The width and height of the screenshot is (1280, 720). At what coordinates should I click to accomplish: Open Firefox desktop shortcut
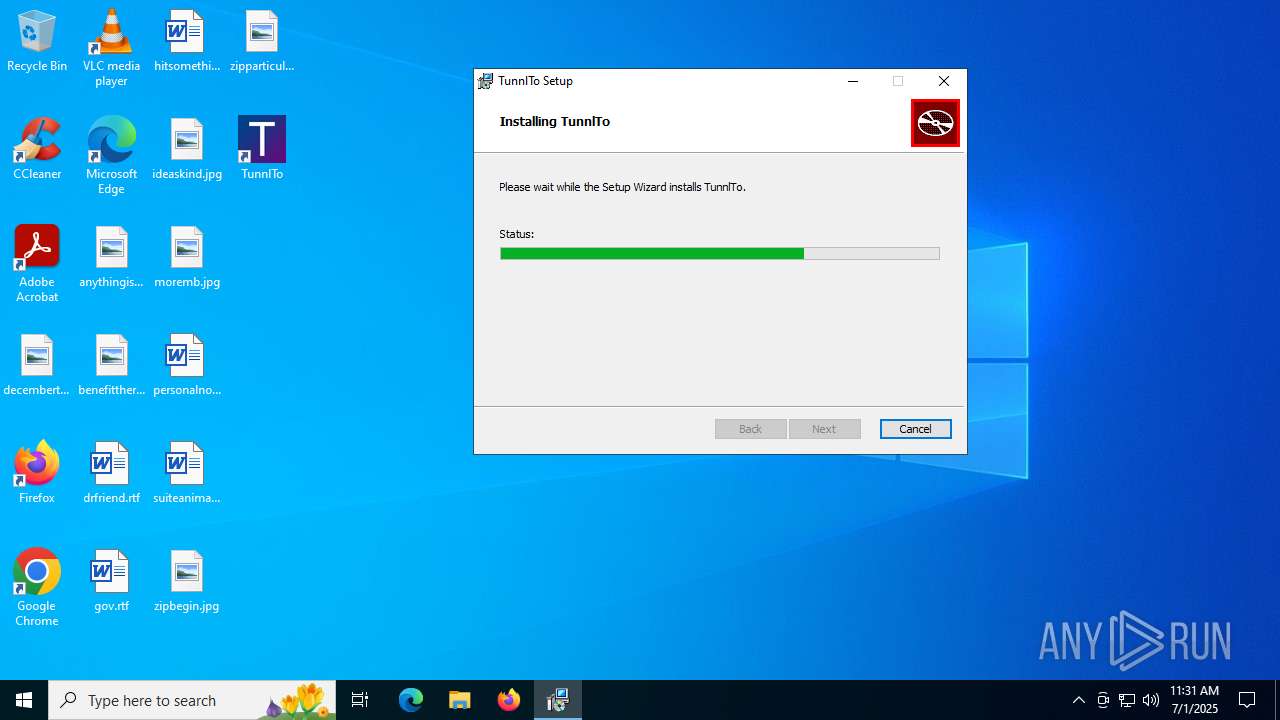click(x=37, y=473)
